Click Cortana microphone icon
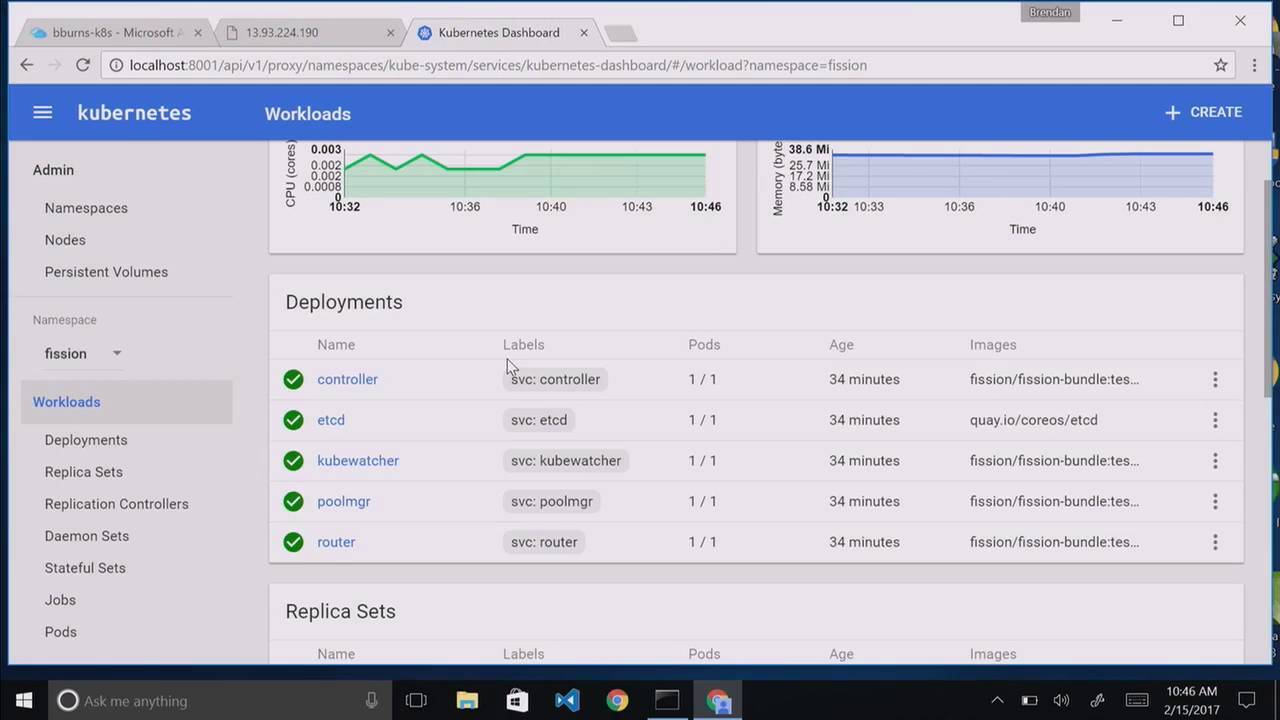This screenshot has height=720, width=1280. coord(372,700)
